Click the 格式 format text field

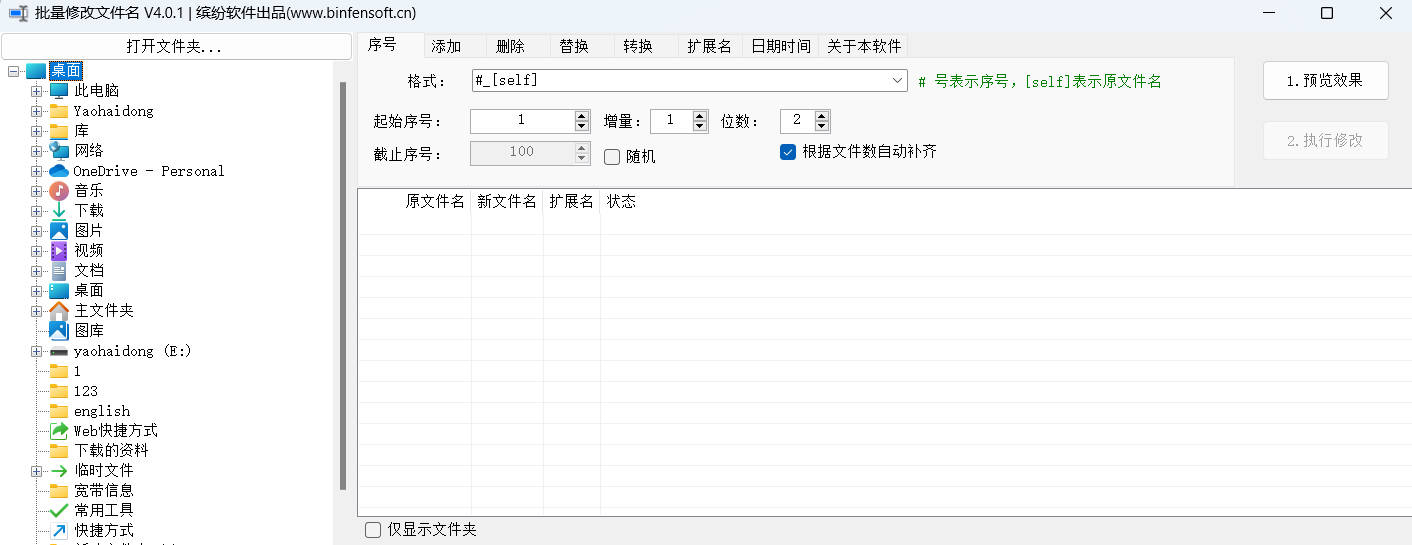(680, 81)
